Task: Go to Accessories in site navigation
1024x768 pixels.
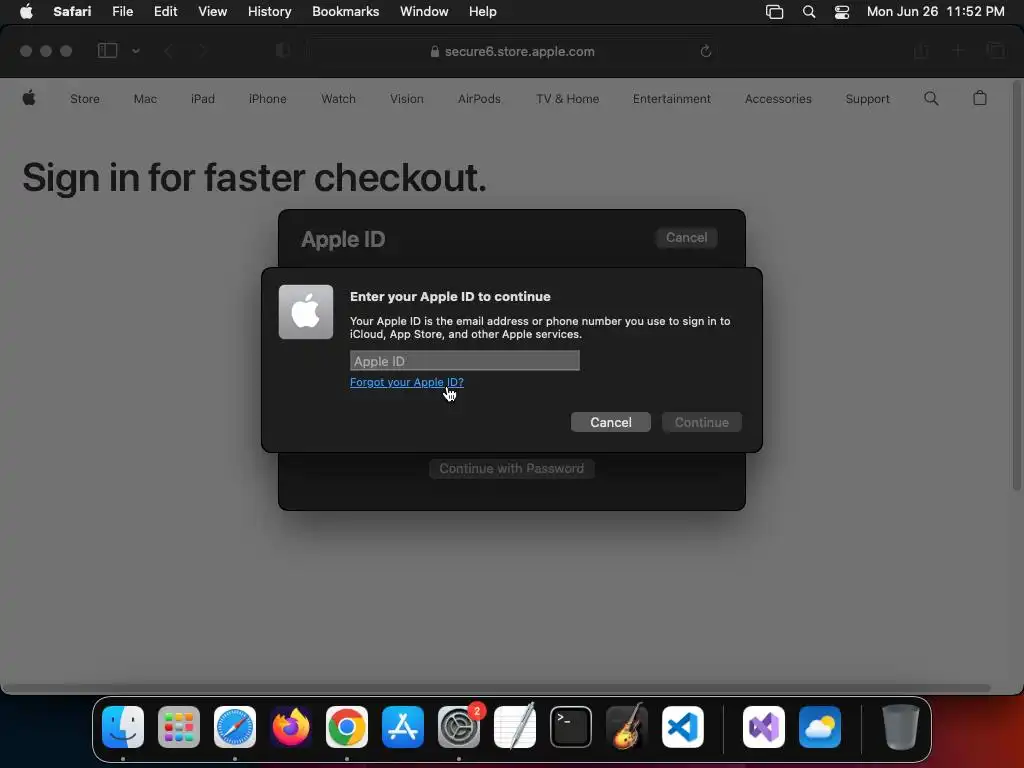Action: click(x=778, y=99)
